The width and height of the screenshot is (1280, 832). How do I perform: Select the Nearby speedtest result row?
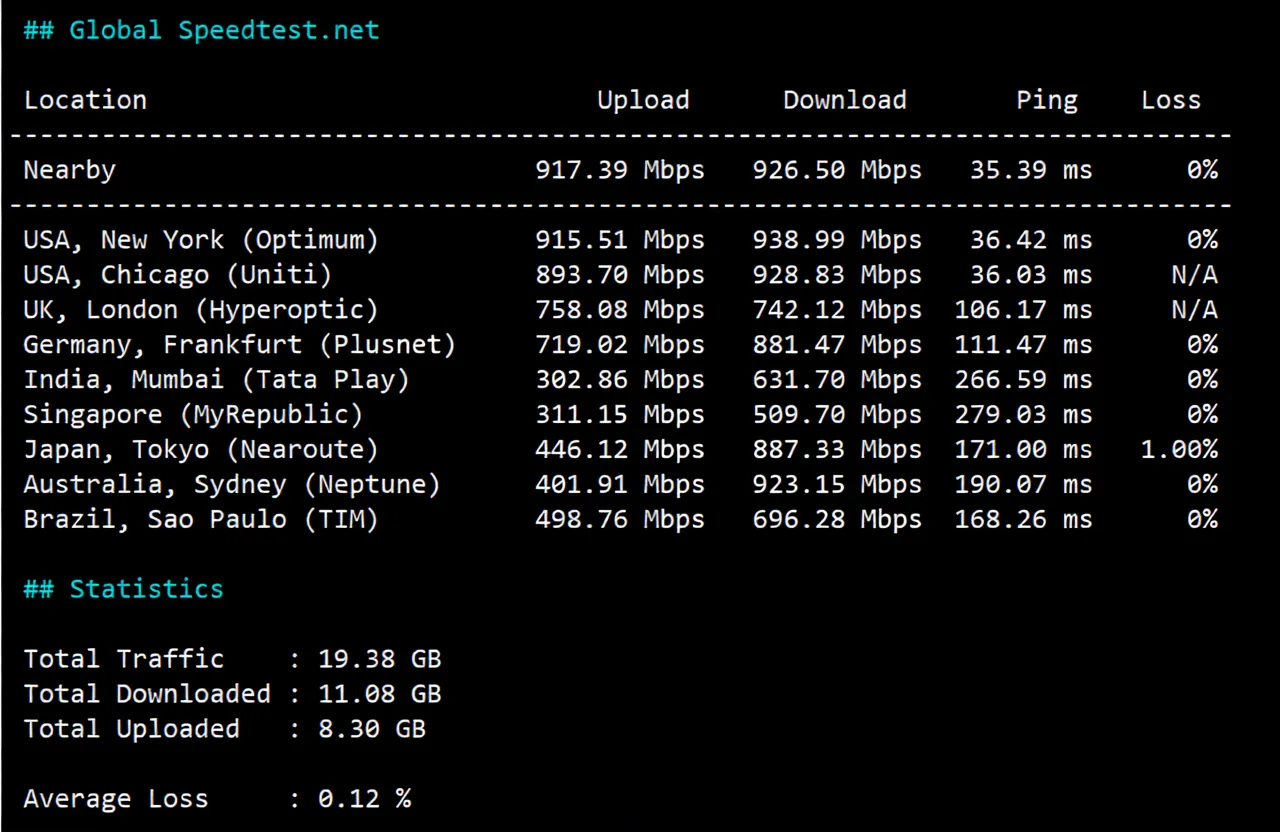pyautogui.click(x=69, y=170)
